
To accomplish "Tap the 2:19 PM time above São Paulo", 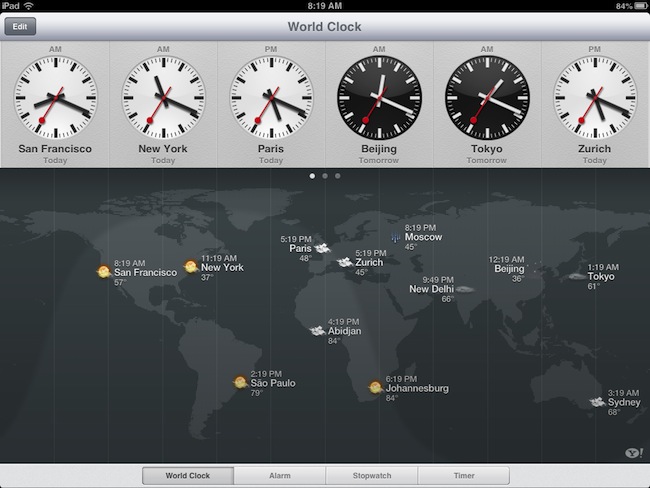I will pos(266,374).
